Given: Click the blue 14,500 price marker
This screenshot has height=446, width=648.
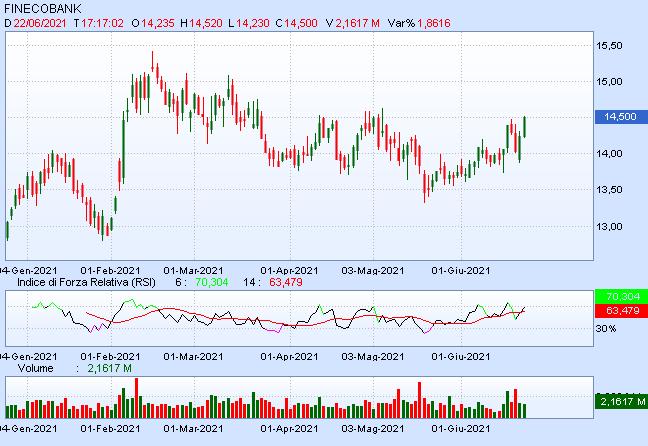Looking at the screenshot, I should coord(621,117).
